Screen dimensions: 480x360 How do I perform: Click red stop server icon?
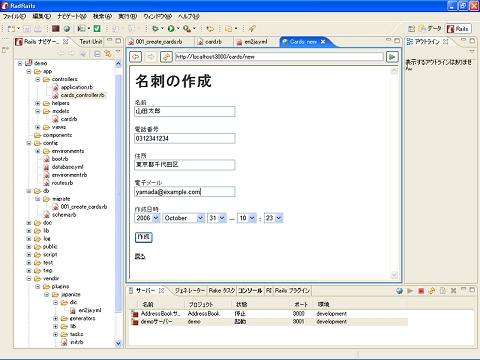click(421, 291)
